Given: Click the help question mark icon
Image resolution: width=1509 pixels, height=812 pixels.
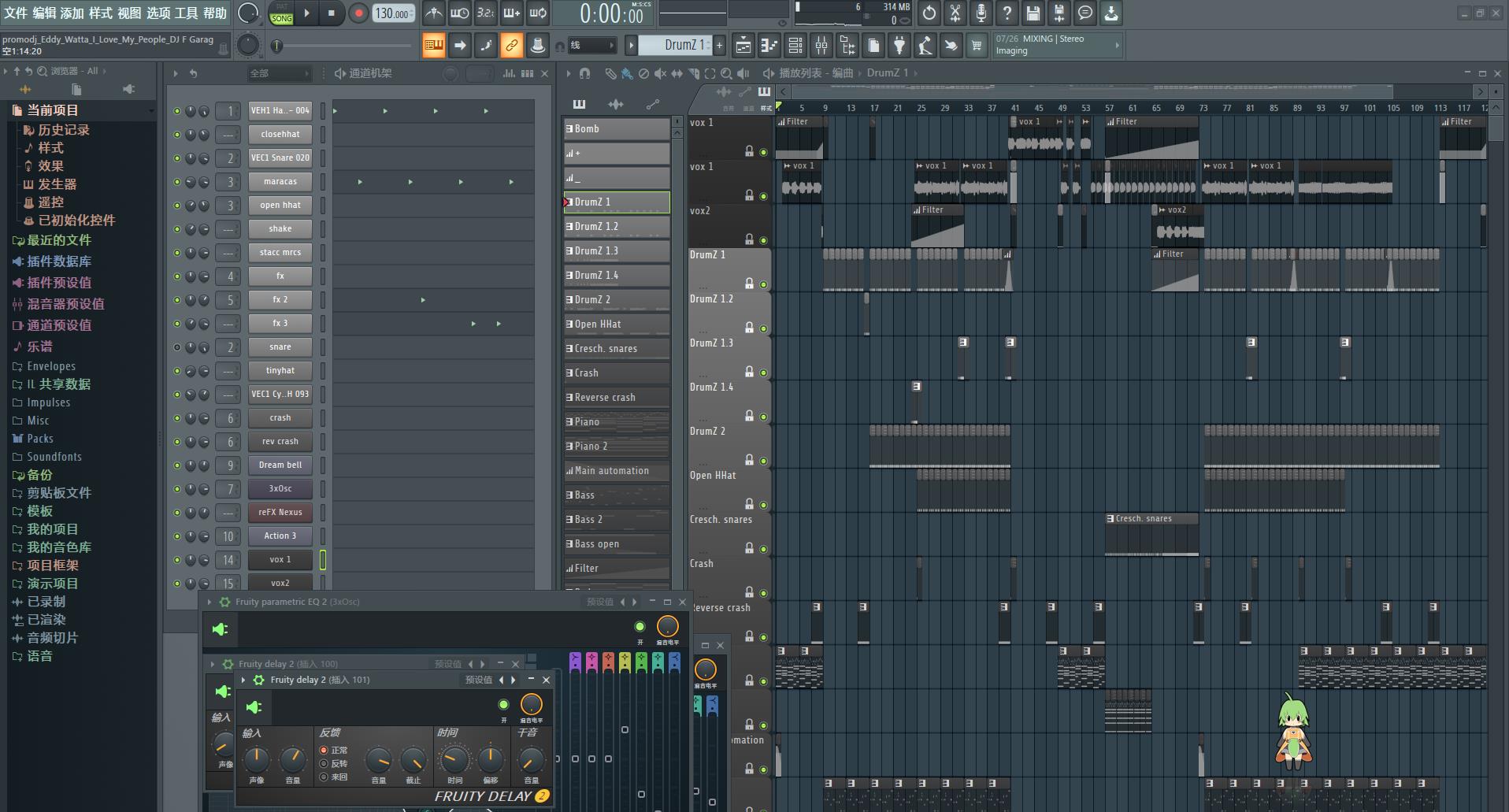Looking at the screenshot, I should pyautogui.click(x=1007, y=13).
